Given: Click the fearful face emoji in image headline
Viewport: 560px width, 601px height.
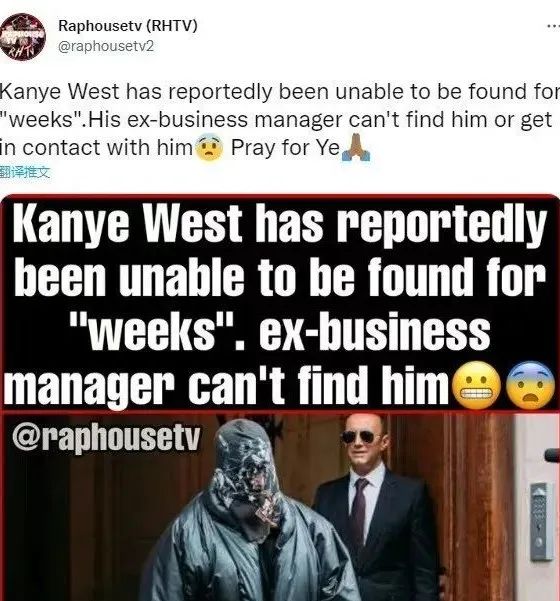Looking at the screenshot, I should pos(531,385).
